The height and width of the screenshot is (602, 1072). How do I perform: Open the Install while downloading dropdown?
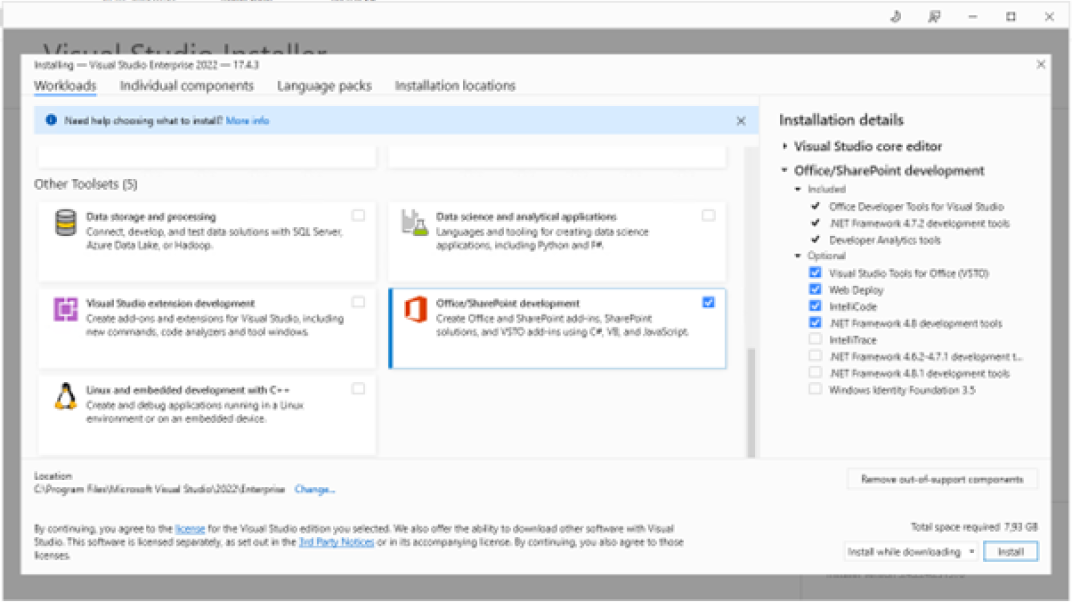911,552
